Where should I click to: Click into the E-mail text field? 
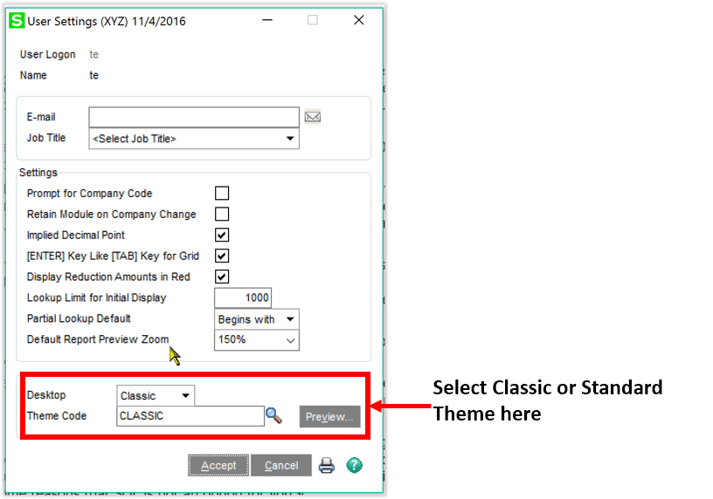click(194, 117)
